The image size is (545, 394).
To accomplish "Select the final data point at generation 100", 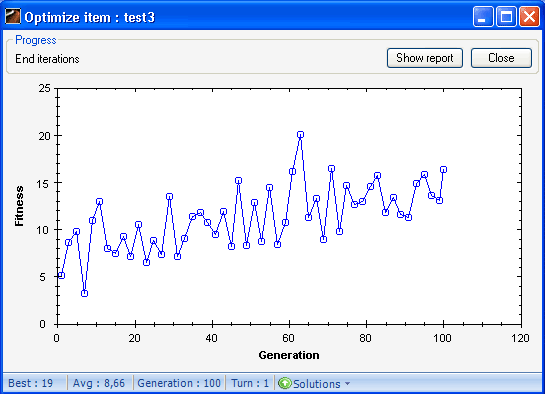I will [443, 170].
